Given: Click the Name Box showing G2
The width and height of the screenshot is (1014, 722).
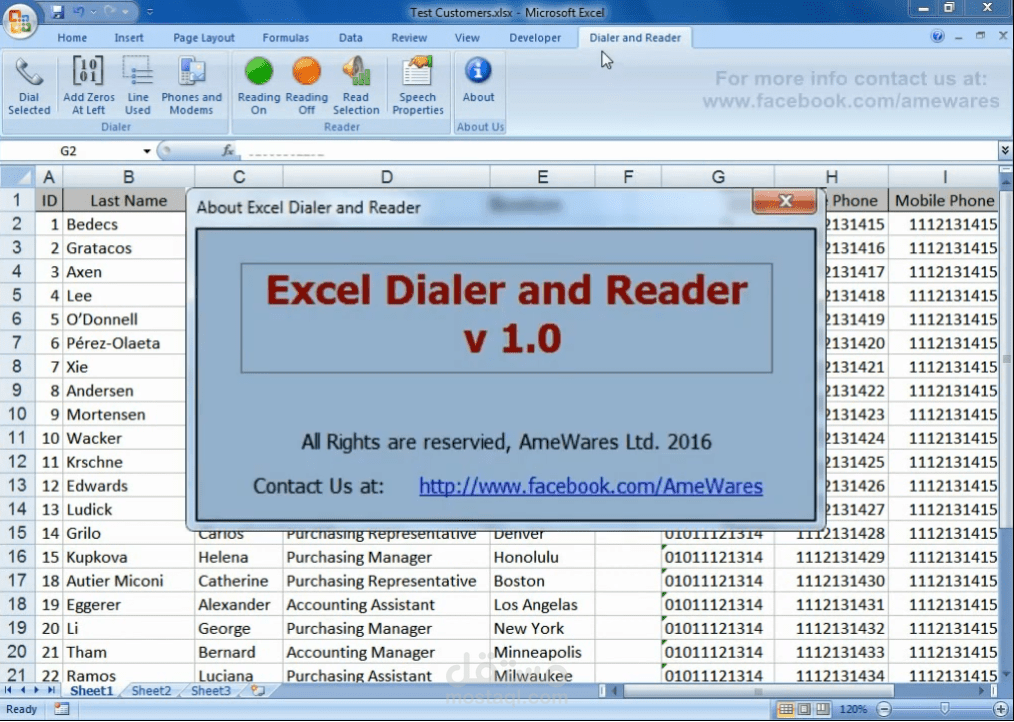Looking at the screenshot, I should [69, 151].
